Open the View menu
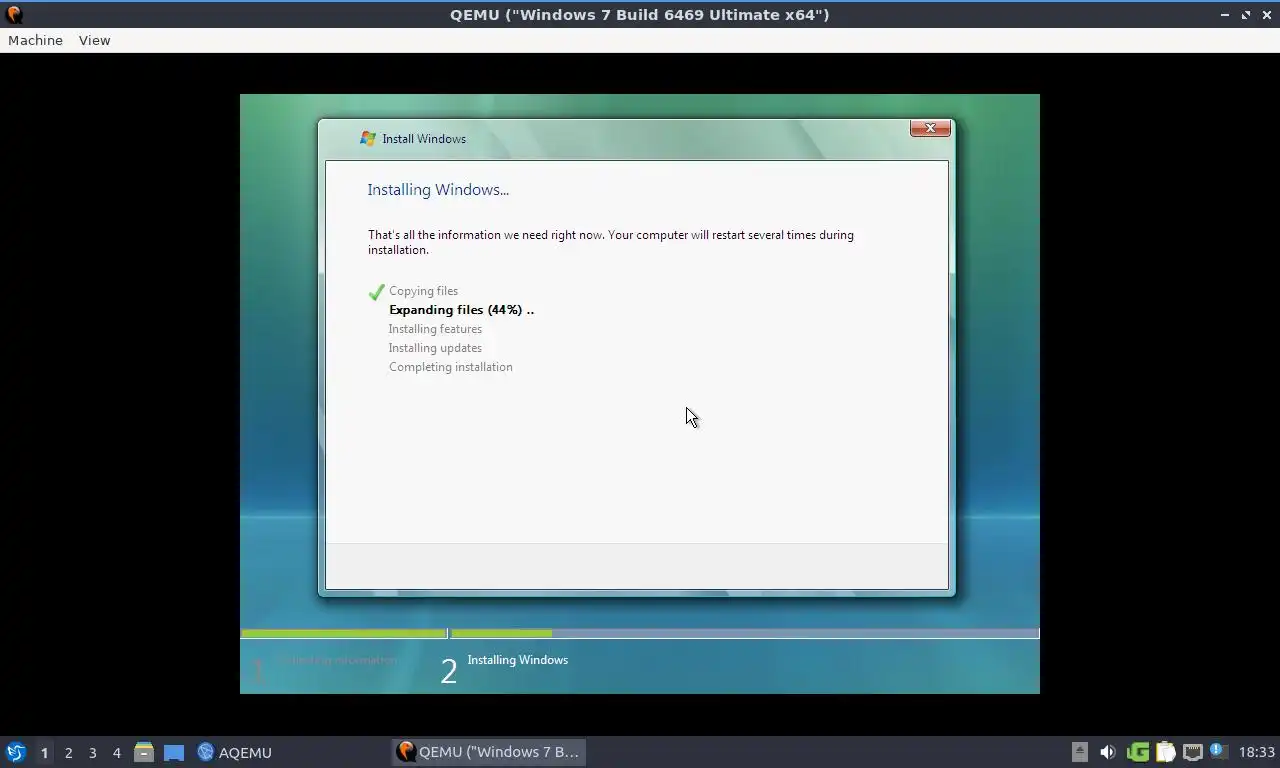1280x768 pixels. click(x=94, y=40)
